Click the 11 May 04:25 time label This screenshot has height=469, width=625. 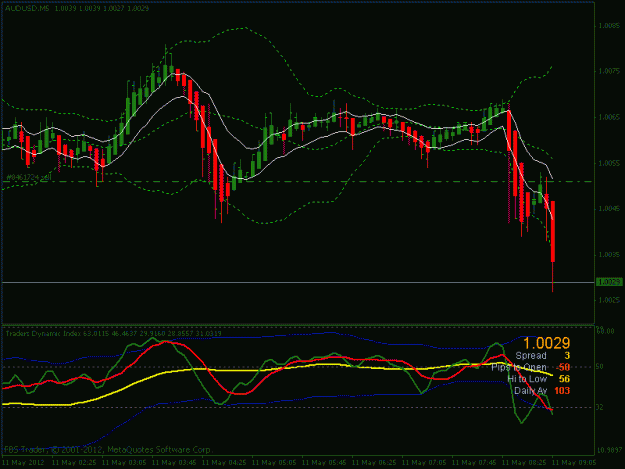[224, 463]
